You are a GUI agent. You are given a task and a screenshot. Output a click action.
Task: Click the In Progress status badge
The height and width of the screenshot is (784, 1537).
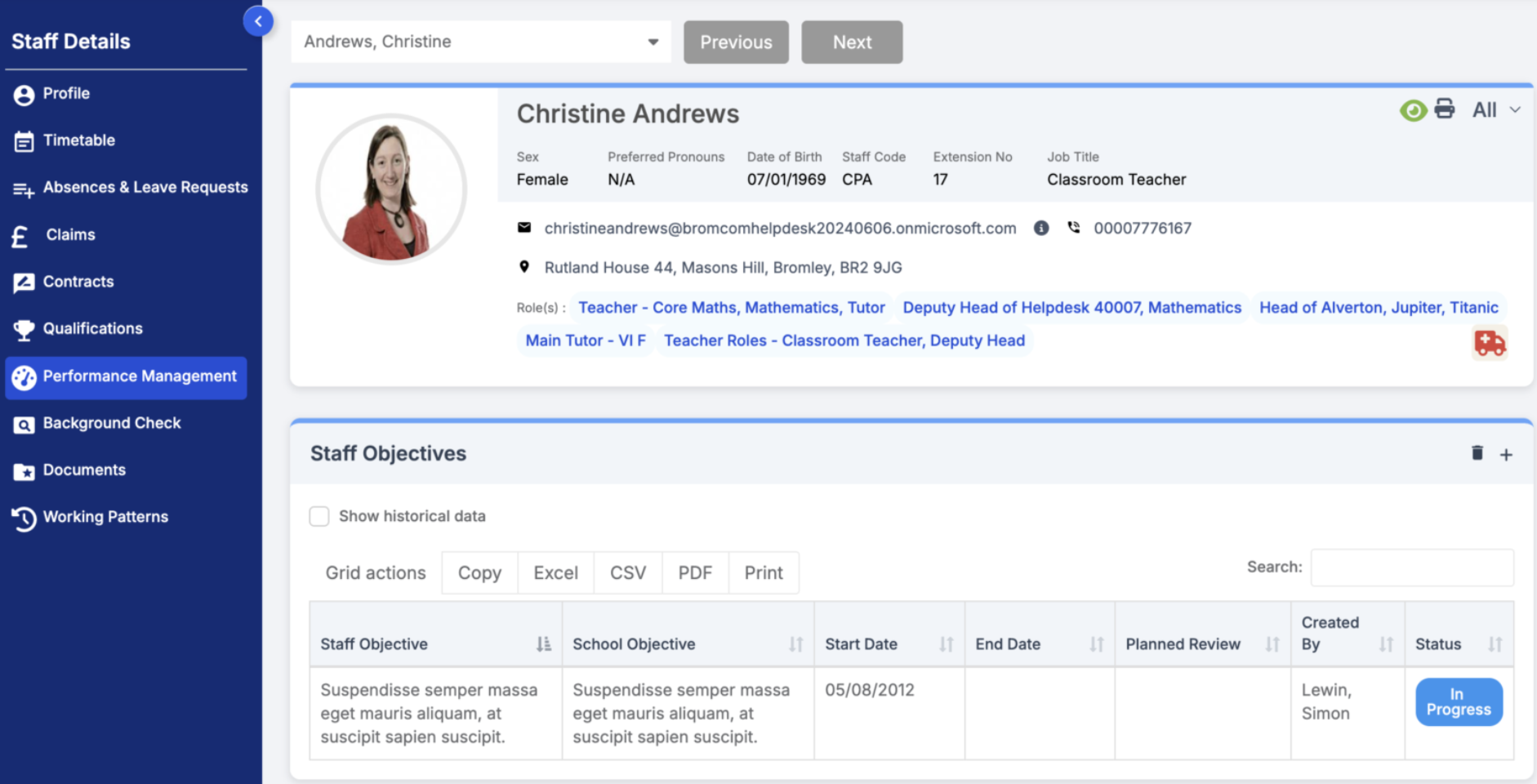tap(1459, 702)
